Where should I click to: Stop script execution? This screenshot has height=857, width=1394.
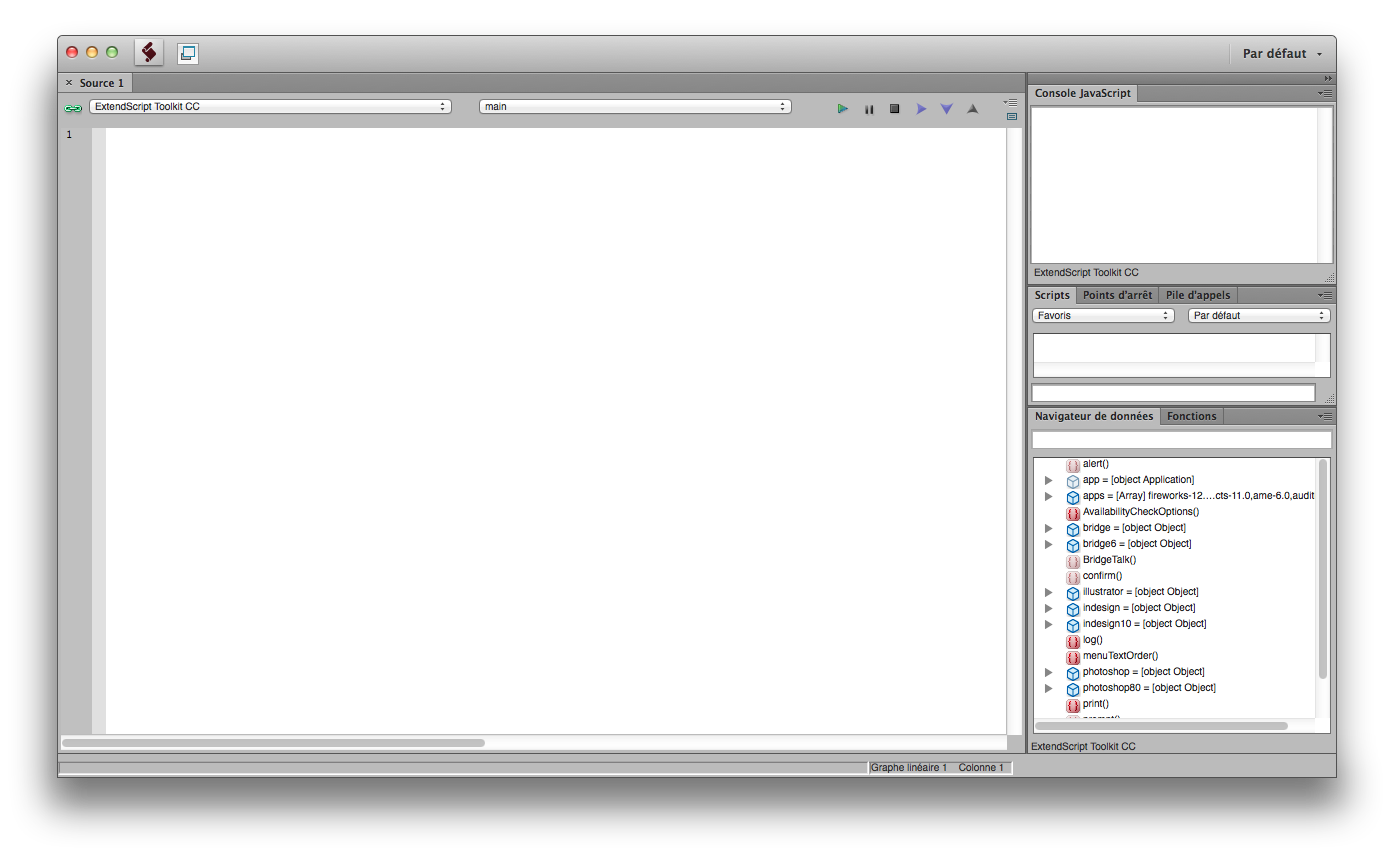click(x=895, y=108)
